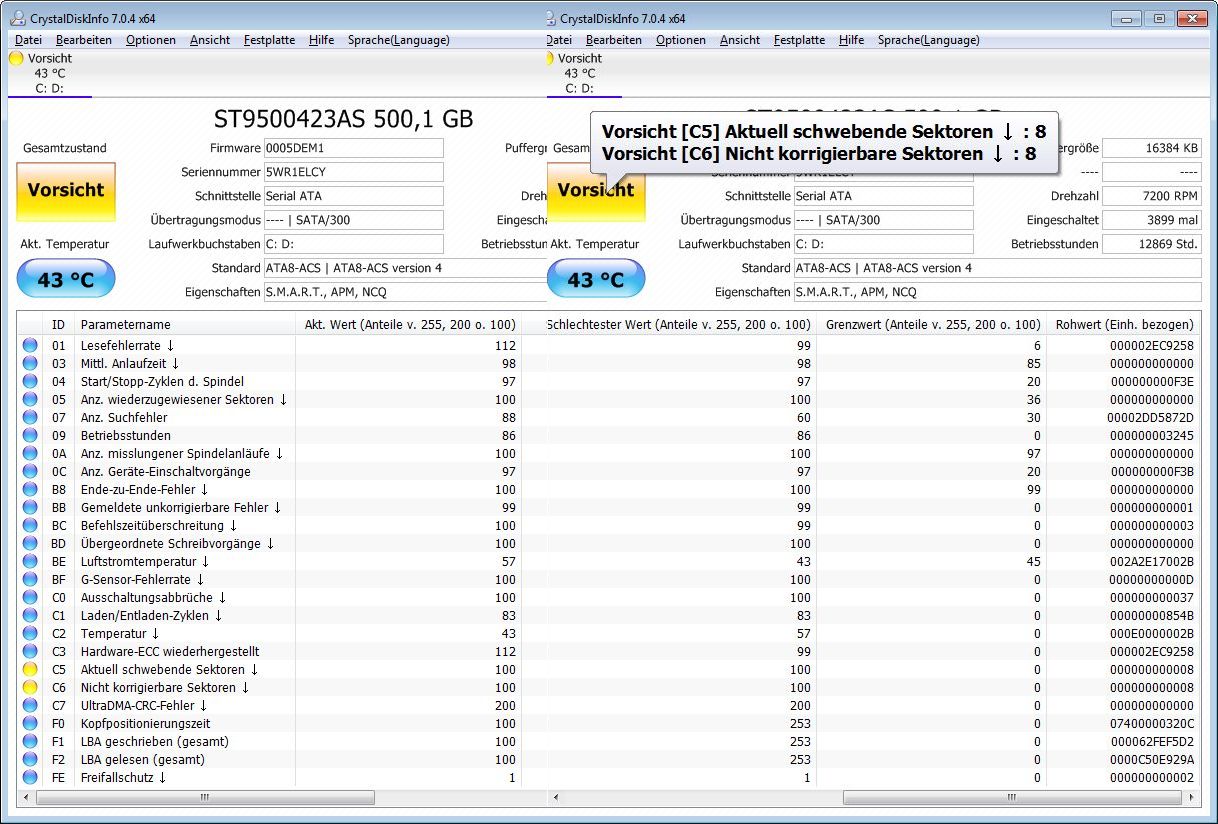Click the status circle of the UltraDMA-CRC-Fehler row
The height and width of the screenshot is (824, 1218).
tap(30, 706)
